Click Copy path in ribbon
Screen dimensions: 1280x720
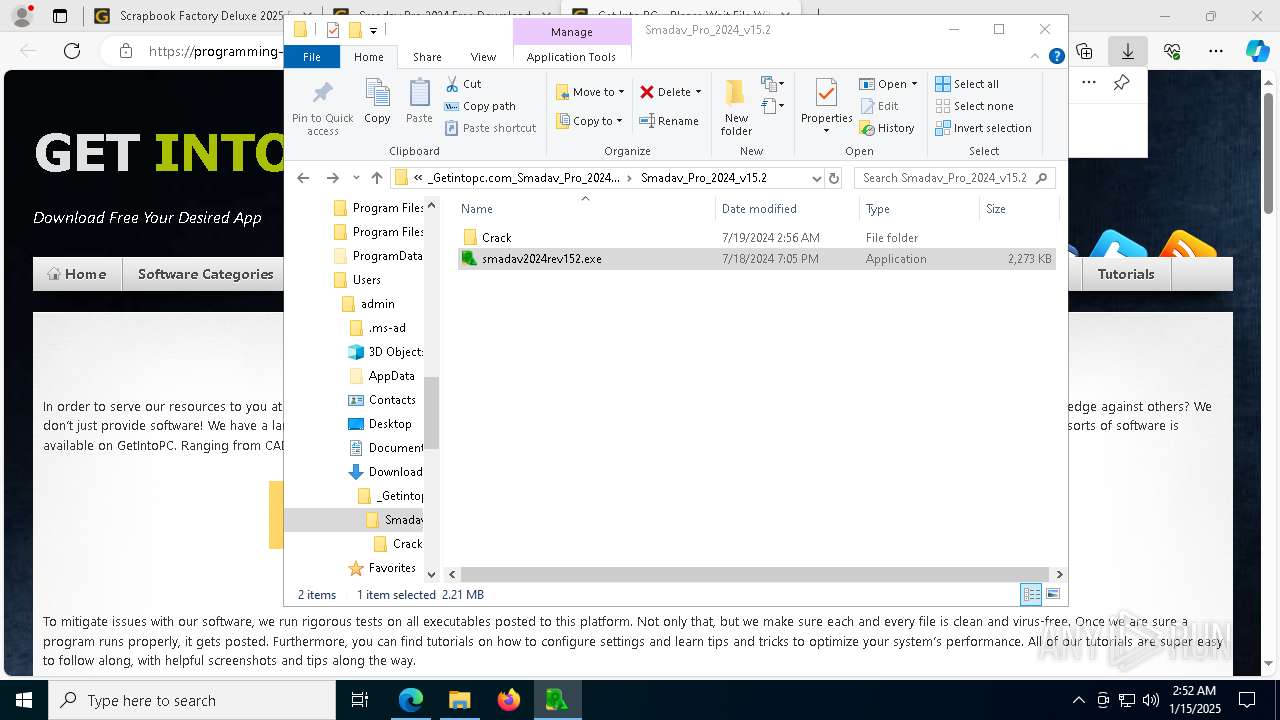tap(480, 106)
